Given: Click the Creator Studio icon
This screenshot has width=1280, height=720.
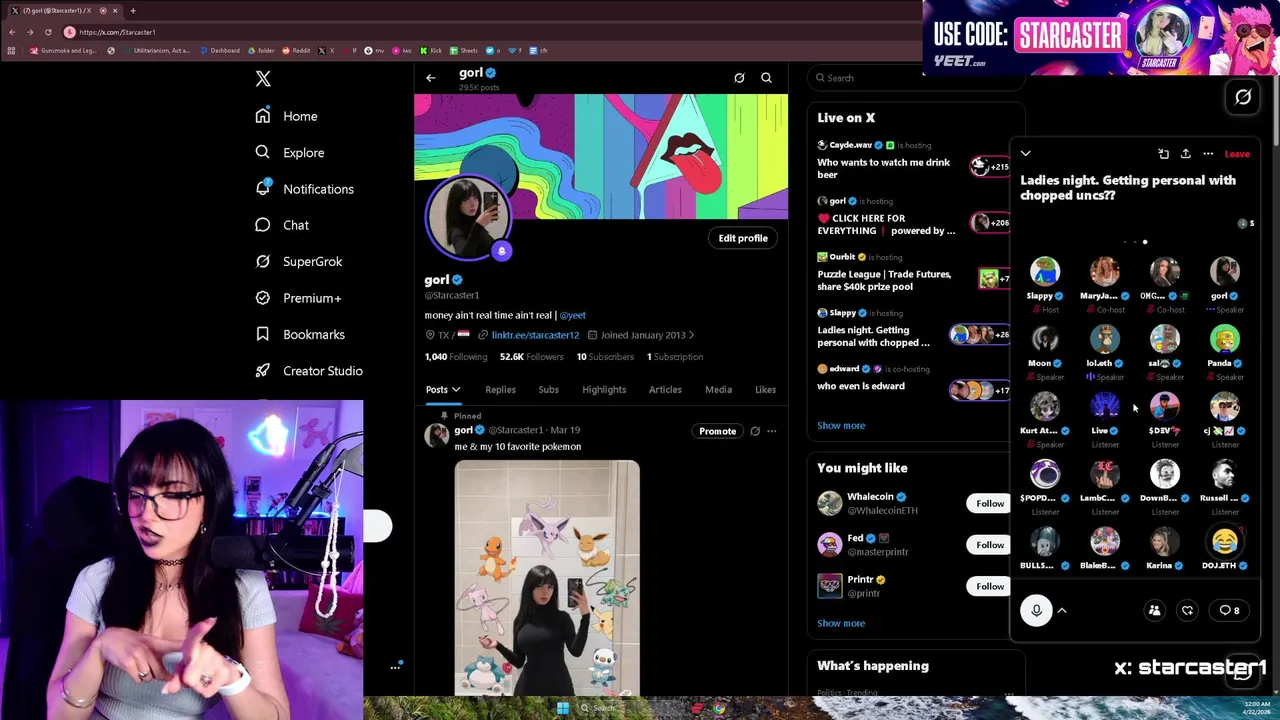Looking at the screenshot, I should coord(262,371).
